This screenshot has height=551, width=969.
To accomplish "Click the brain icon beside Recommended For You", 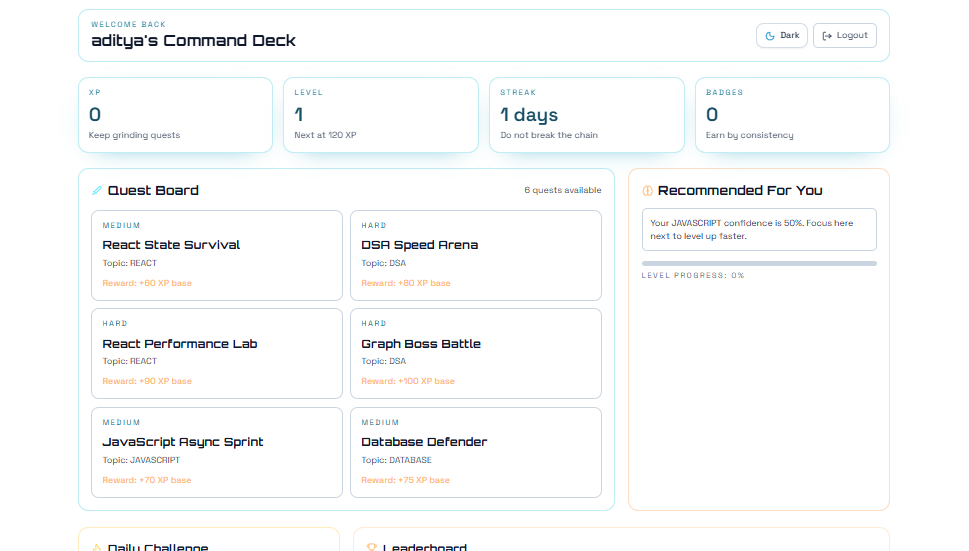I will click(647, 191).
